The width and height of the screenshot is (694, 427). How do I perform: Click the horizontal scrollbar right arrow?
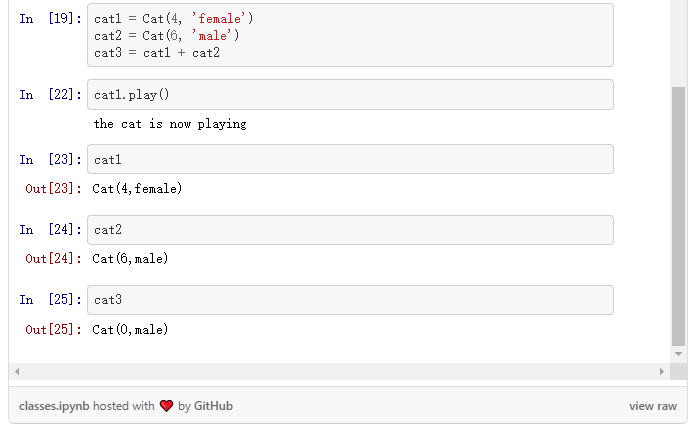tap(661, 372)
